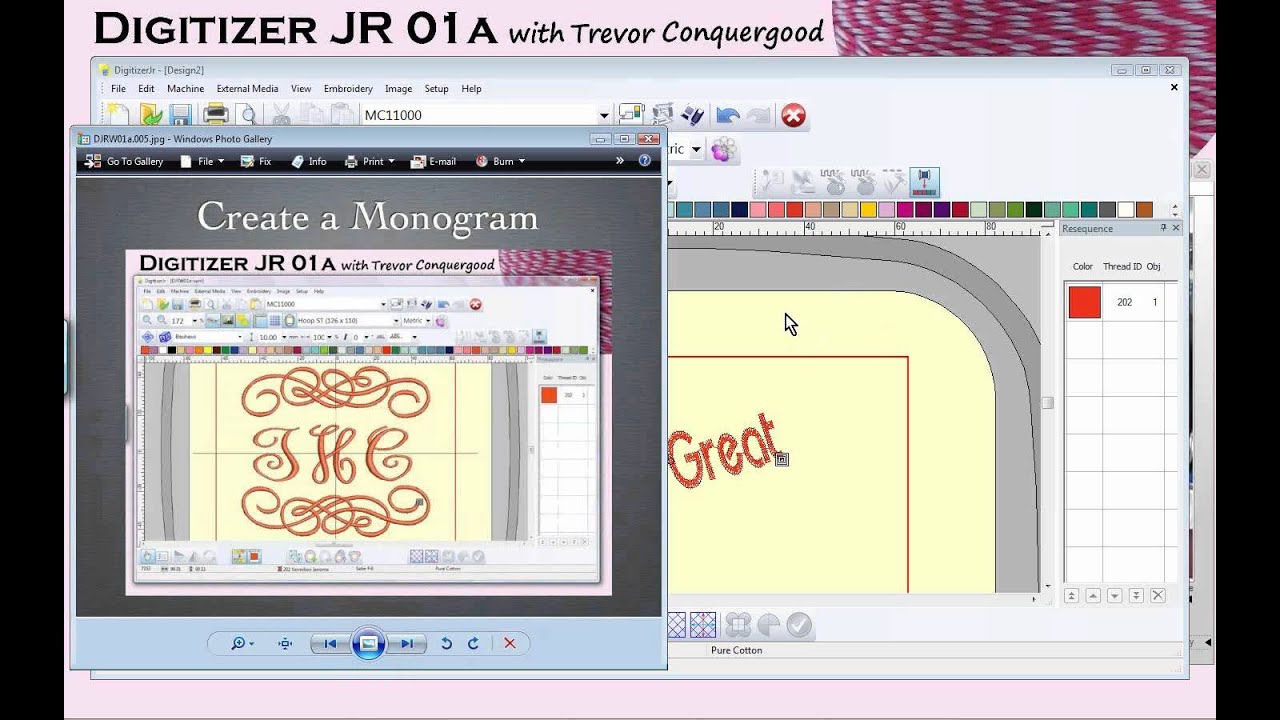
Task: Expand the Photo Gallery Print menu
Action: [x=369, y=161]
